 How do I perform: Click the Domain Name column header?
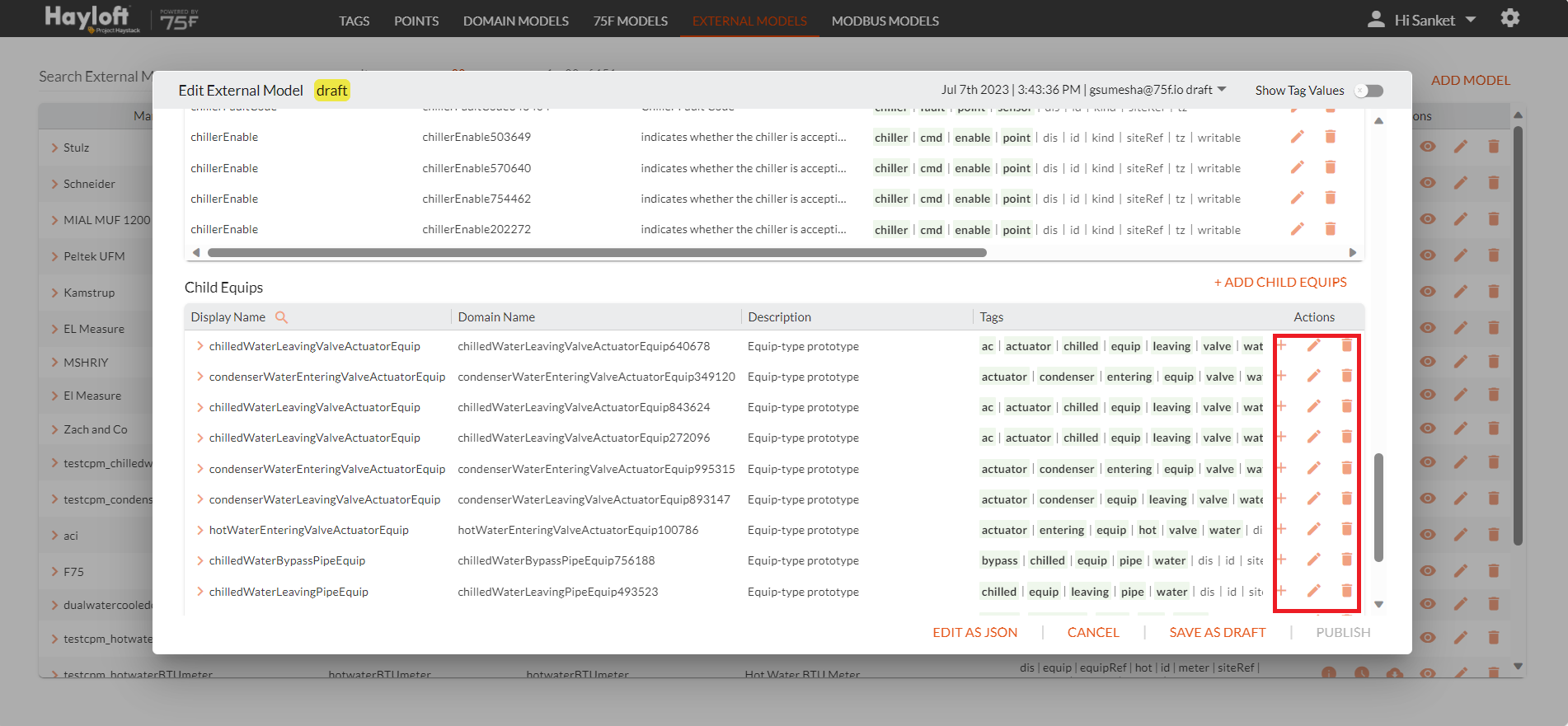(x=496, y=317)
